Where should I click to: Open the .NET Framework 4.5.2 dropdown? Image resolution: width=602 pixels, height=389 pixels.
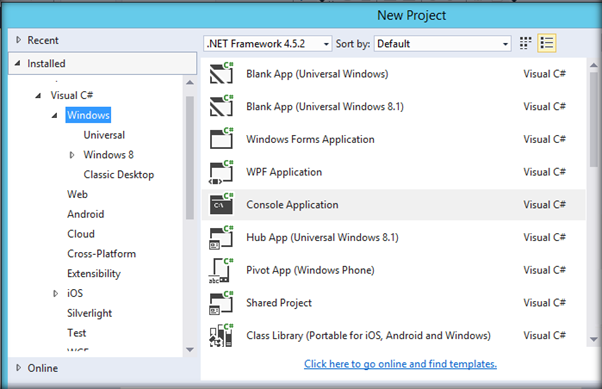pos(268,44)
